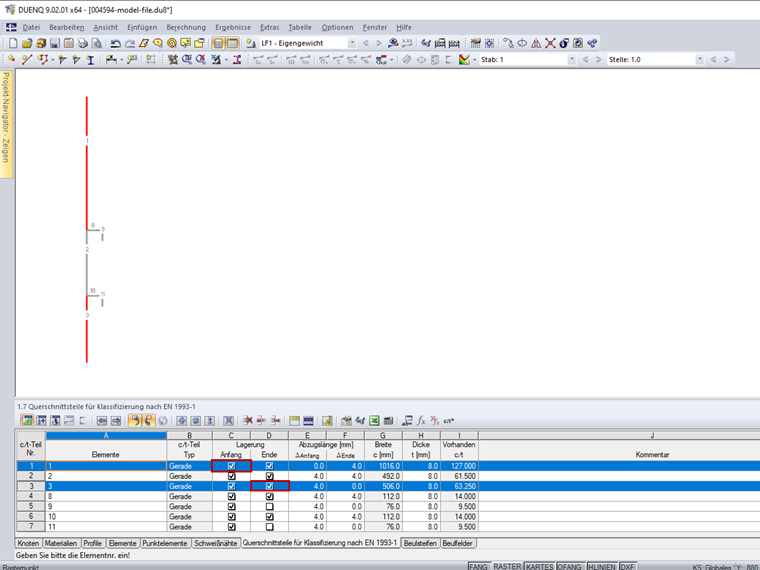The width and height of the screenshot is (760, 570).
Task: Toggle Anfang checkbox for element 9
Action: [231, 507]
